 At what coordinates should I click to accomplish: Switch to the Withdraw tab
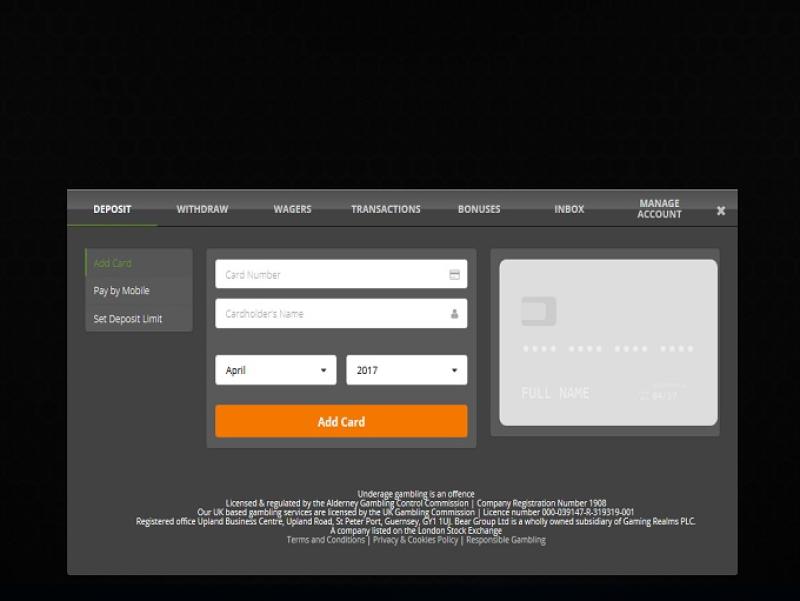tap(202, 209)
